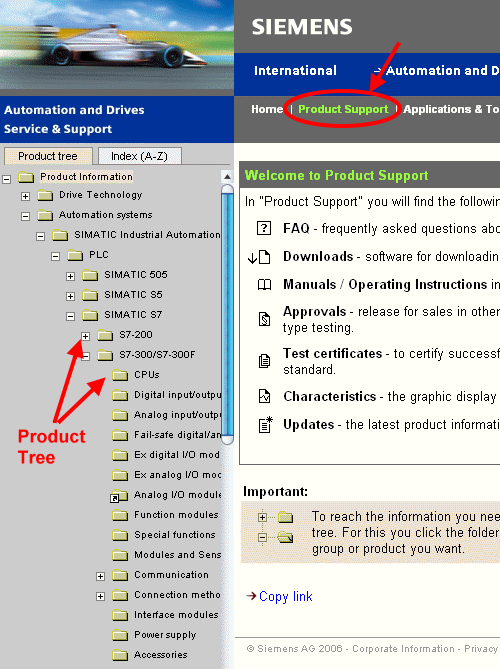Open Applications & Tools navigation item
Viewport: 500px width, 669px height.
tap(451, 109)
